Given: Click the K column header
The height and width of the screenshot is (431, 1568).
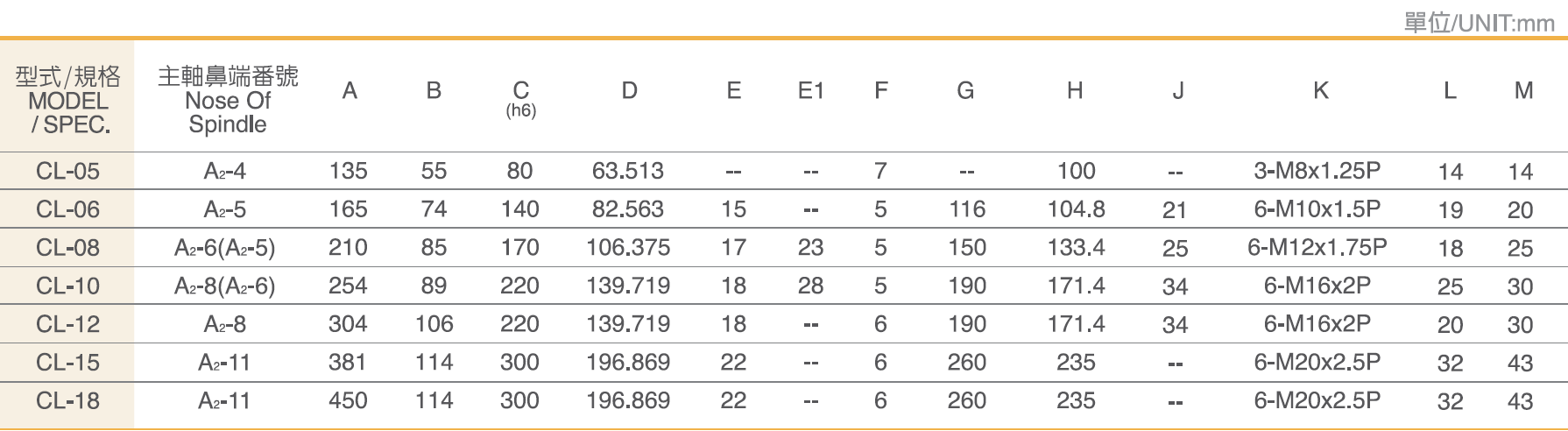Looking at the screenshot, I should tap(1321, 90).
